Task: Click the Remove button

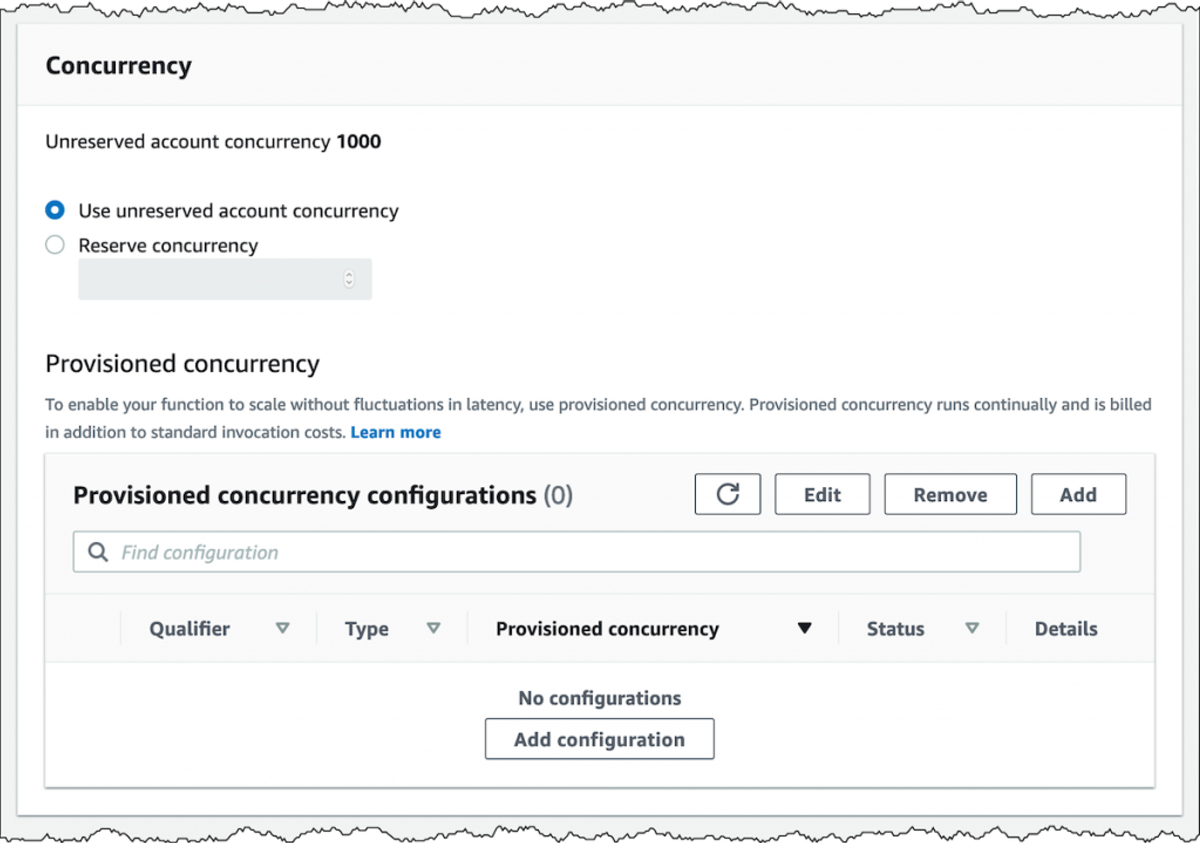Action: [950, 494]
